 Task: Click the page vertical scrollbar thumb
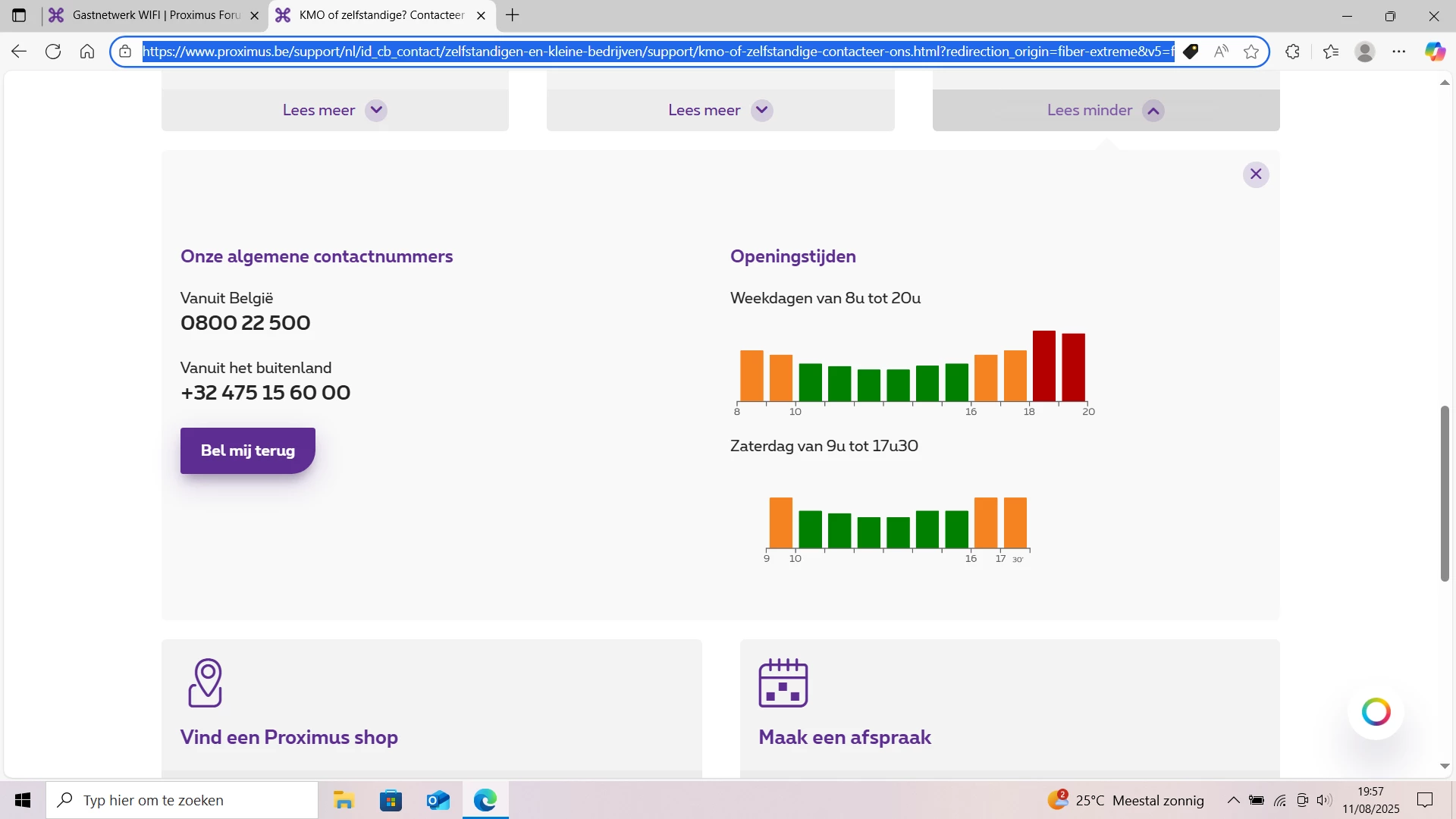[x=1445, y=493]
